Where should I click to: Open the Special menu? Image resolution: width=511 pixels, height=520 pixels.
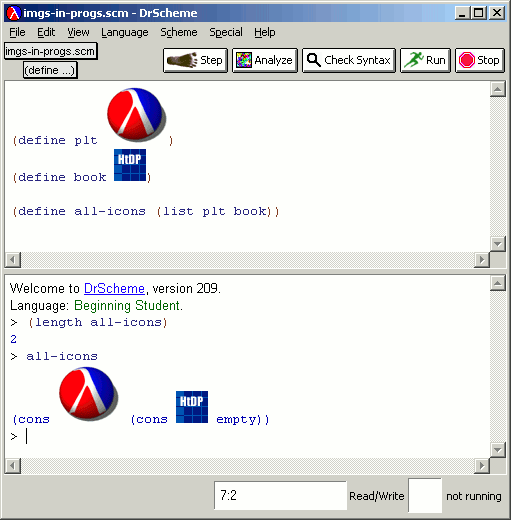coord(226,32)
